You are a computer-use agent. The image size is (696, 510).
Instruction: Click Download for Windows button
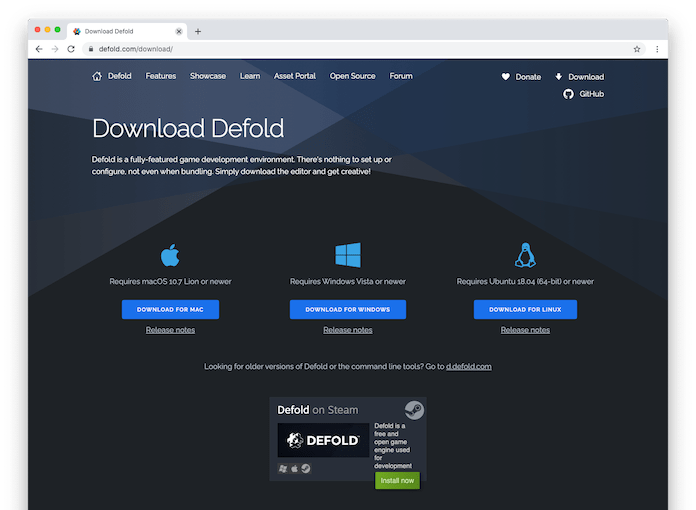(348, 309)
